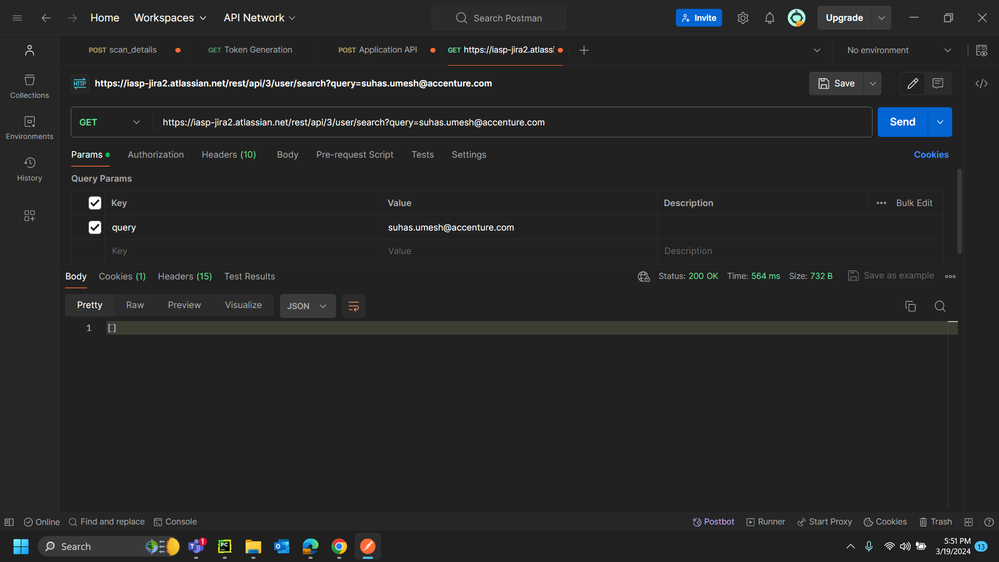The image size is (999, 562).
Task: Open the Authorization tab
Action: coord(155,155)
